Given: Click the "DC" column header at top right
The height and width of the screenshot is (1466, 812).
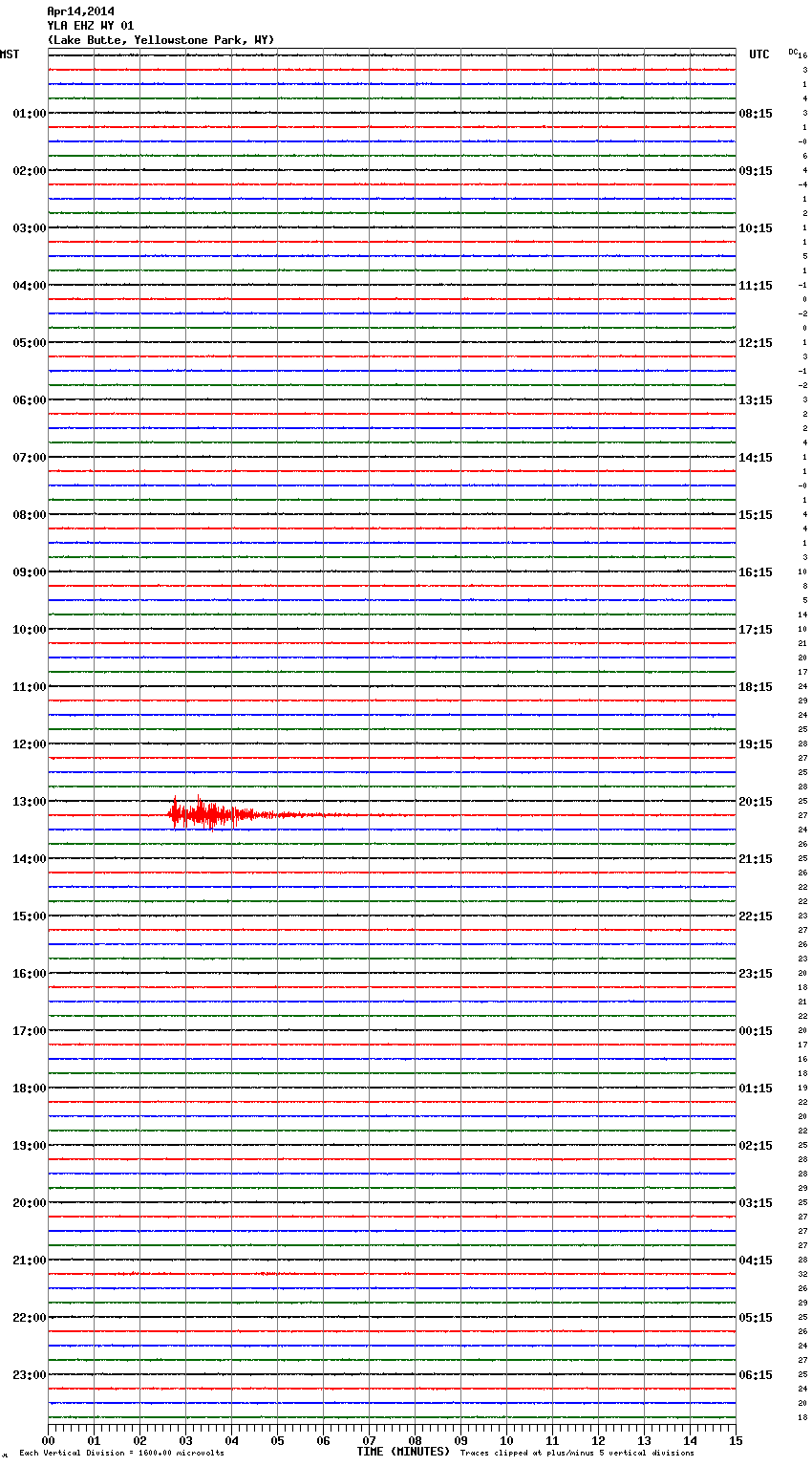Looking at the screenshot, I should (x=793, y=51).
